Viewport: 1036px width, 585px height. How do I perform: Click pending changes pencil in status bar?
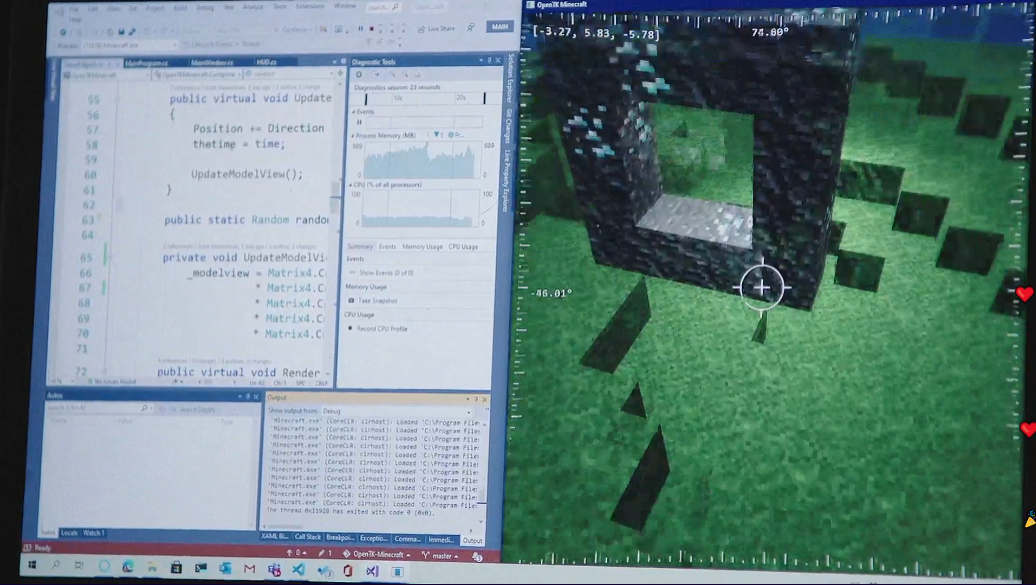coord(325,553)
